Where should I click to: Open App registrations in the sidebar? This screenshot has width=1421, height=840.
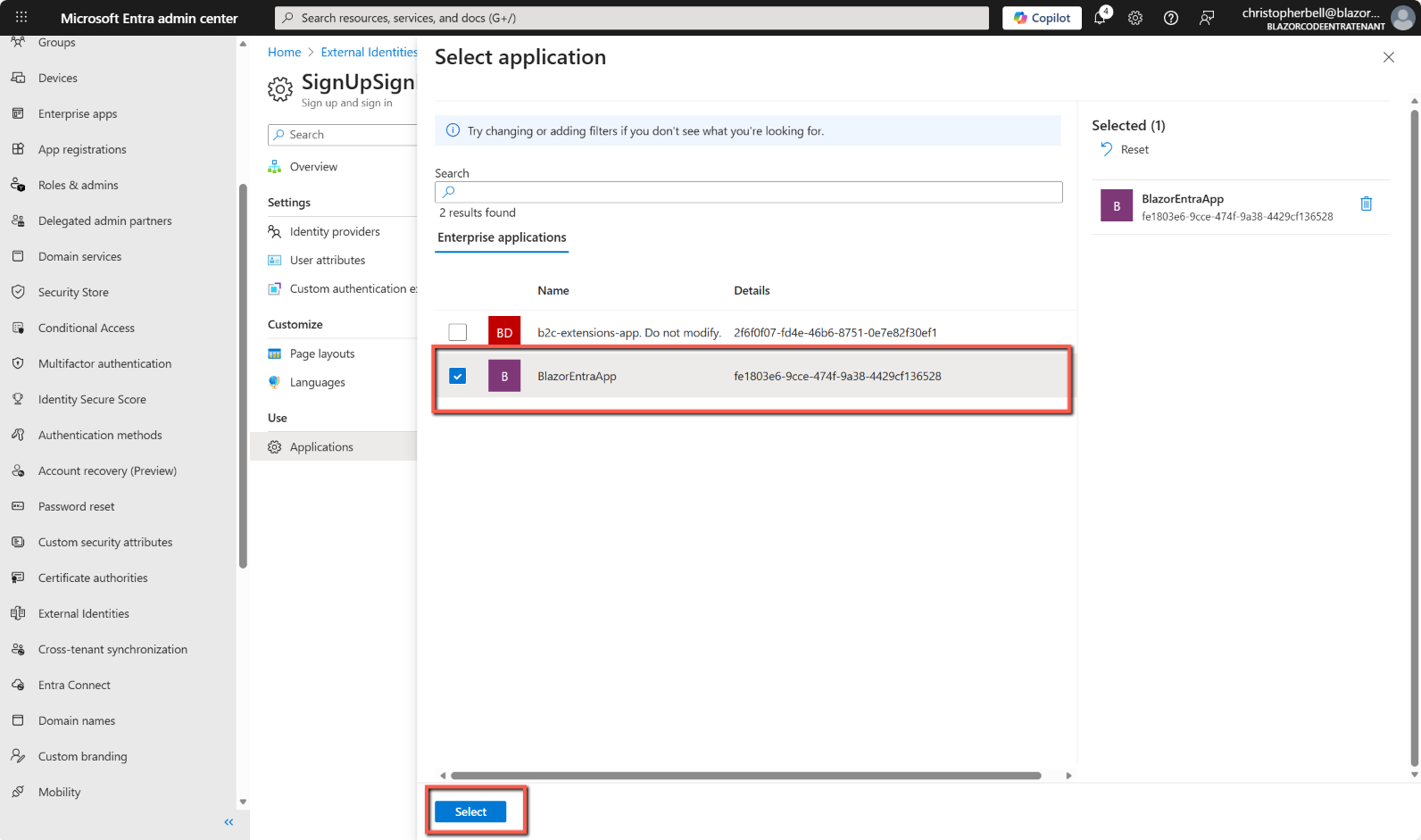tap(82, 149)
